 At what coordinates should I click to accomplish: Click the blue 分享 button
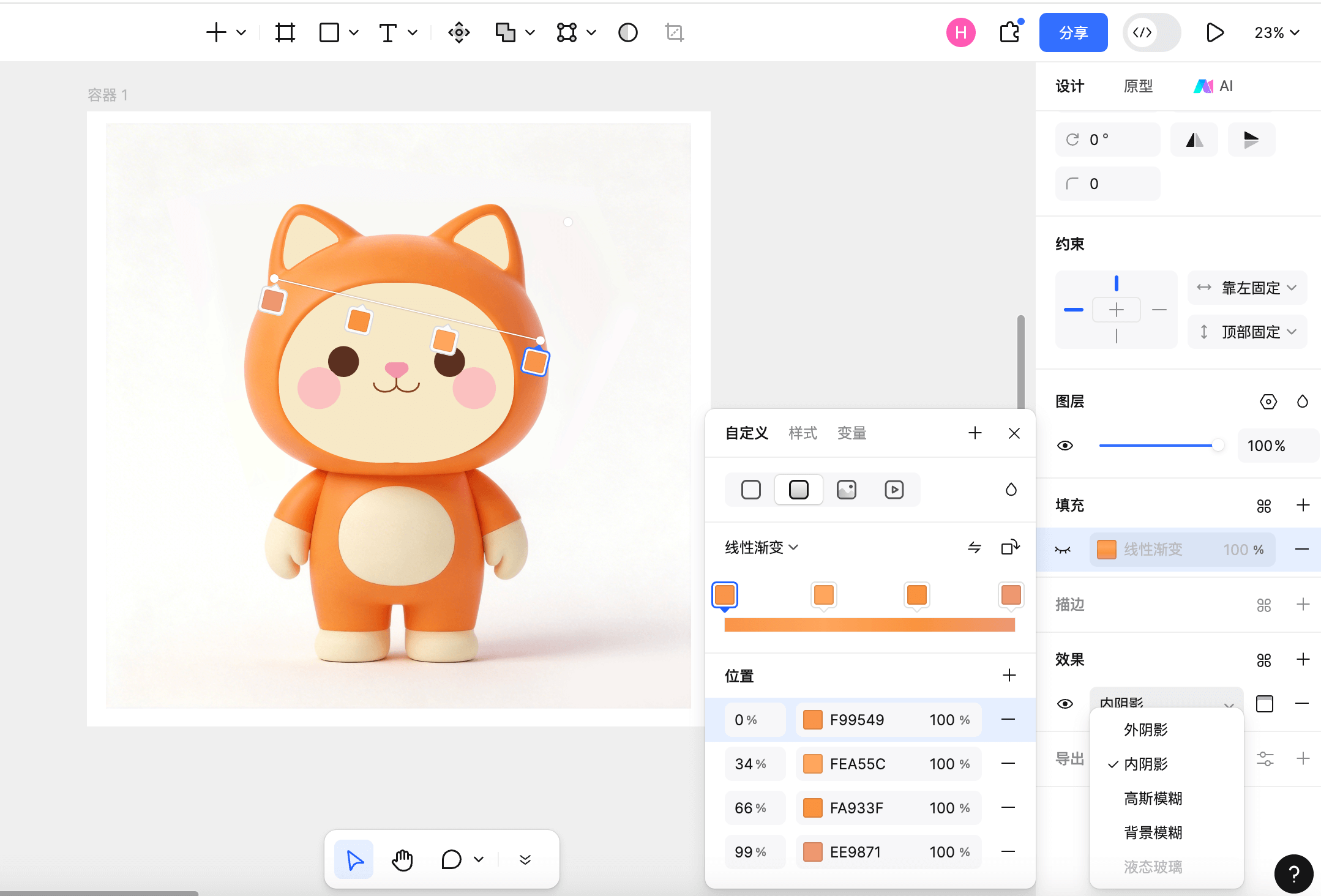[1073, 32]
